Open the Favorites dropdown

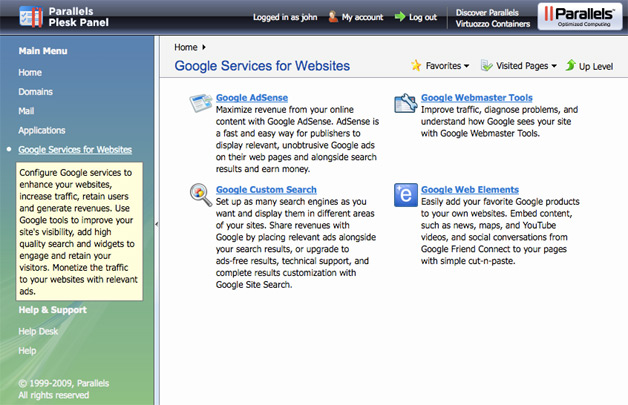pyautogui.click(x=447, y=66)
